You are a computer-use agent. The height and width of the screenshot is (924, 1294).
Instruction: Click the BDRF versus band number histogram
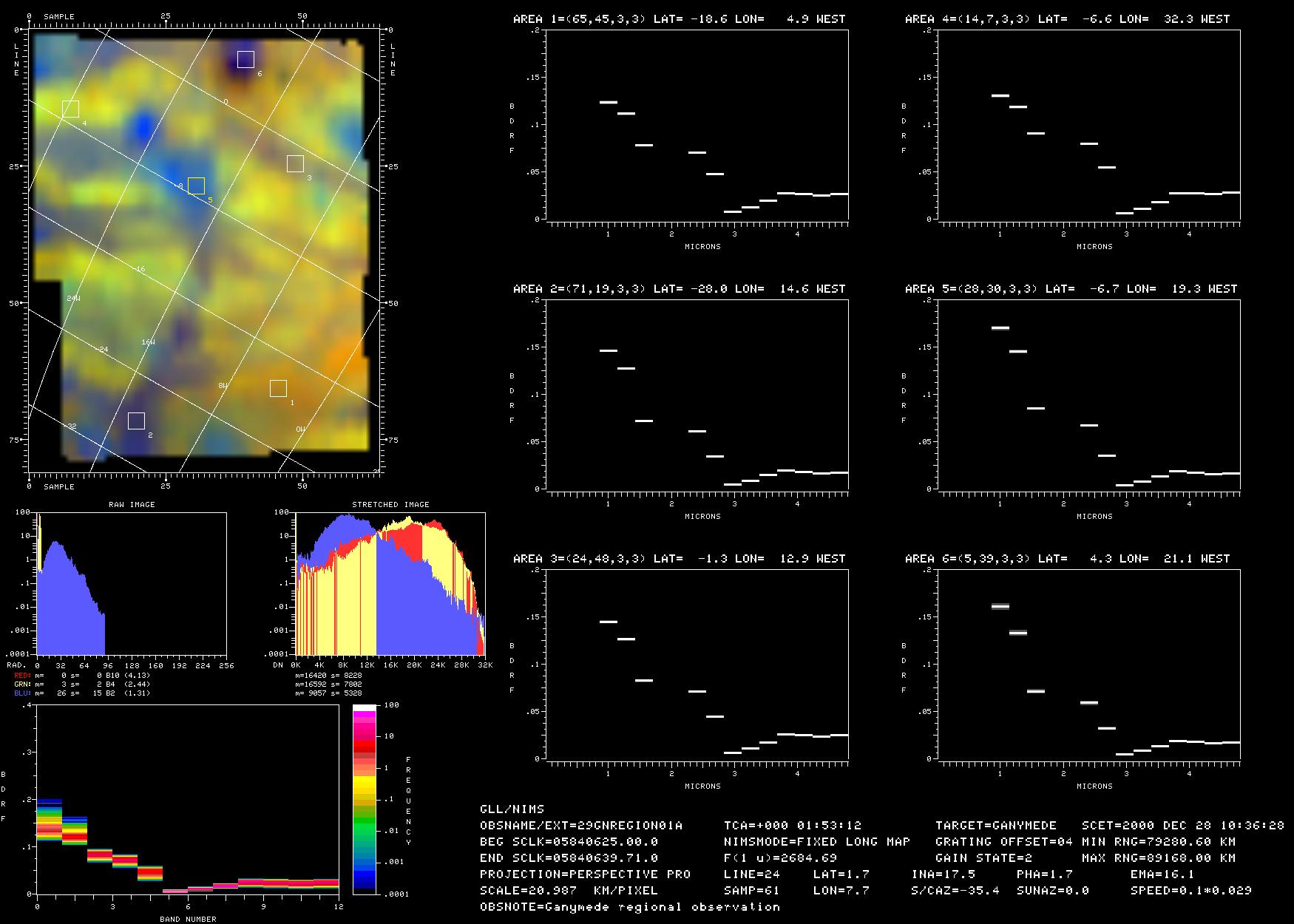(187, 799)
